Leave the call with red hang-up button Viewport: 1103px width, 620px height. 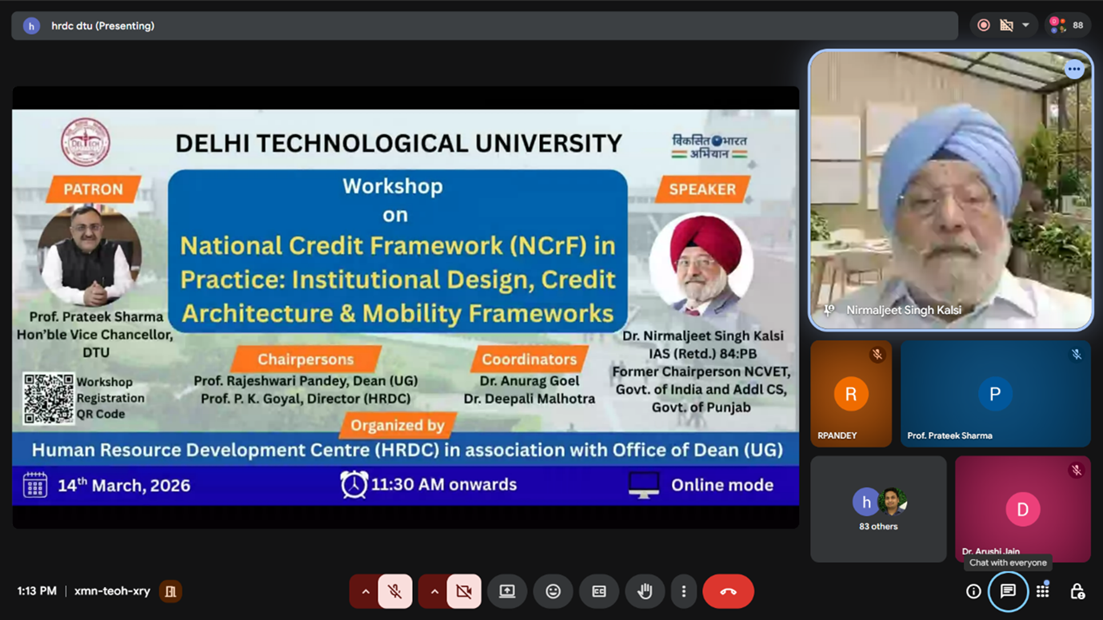pos(728,591)
